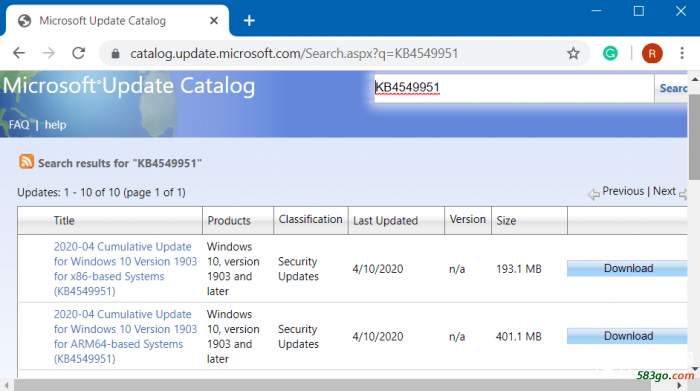Download the ARM64-based Systems update
The width and height of the screenshot is (700, 391).
click(x=627, y=336)
